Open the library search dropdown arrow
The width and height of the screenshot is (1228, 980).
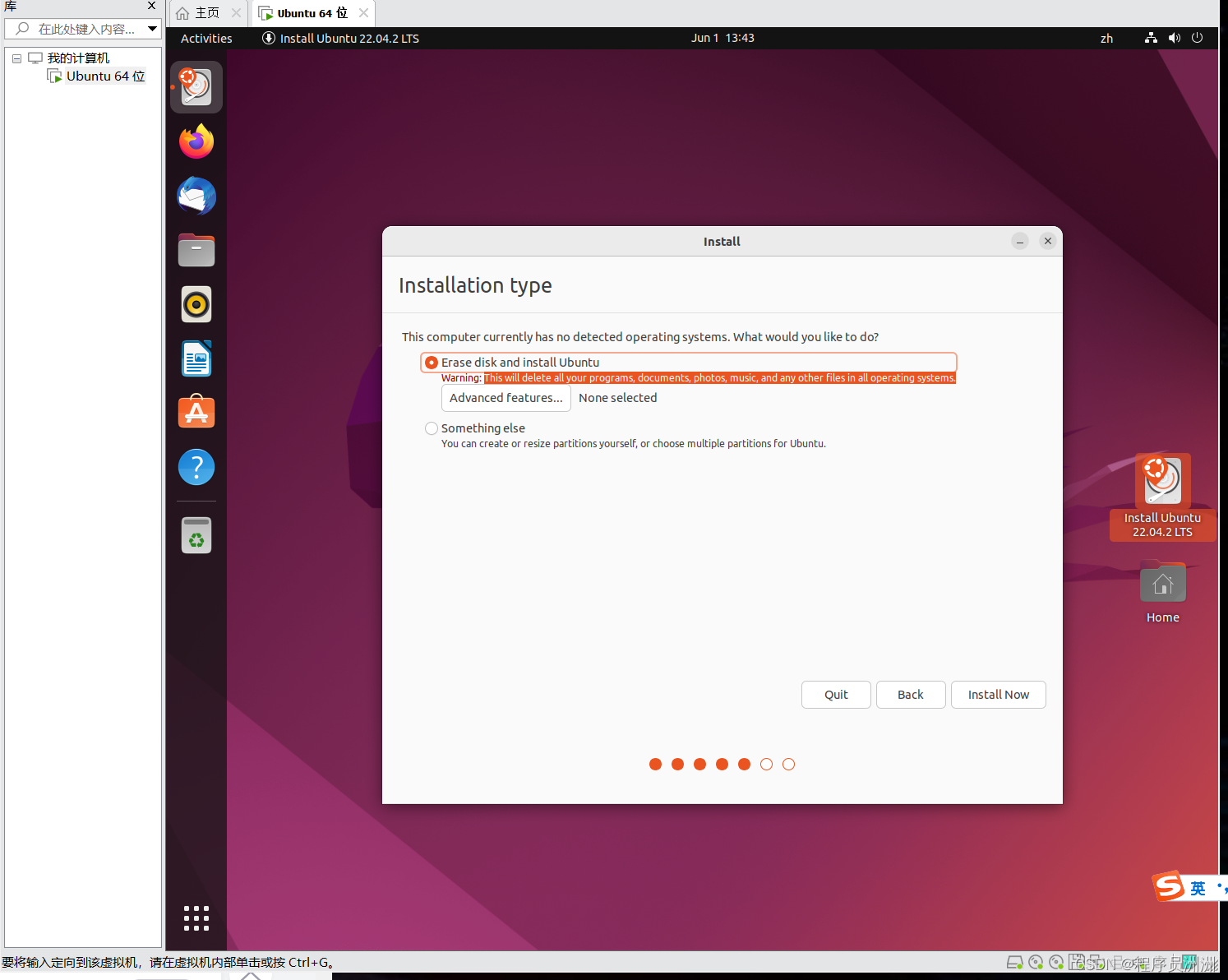(x=152, y=29)
